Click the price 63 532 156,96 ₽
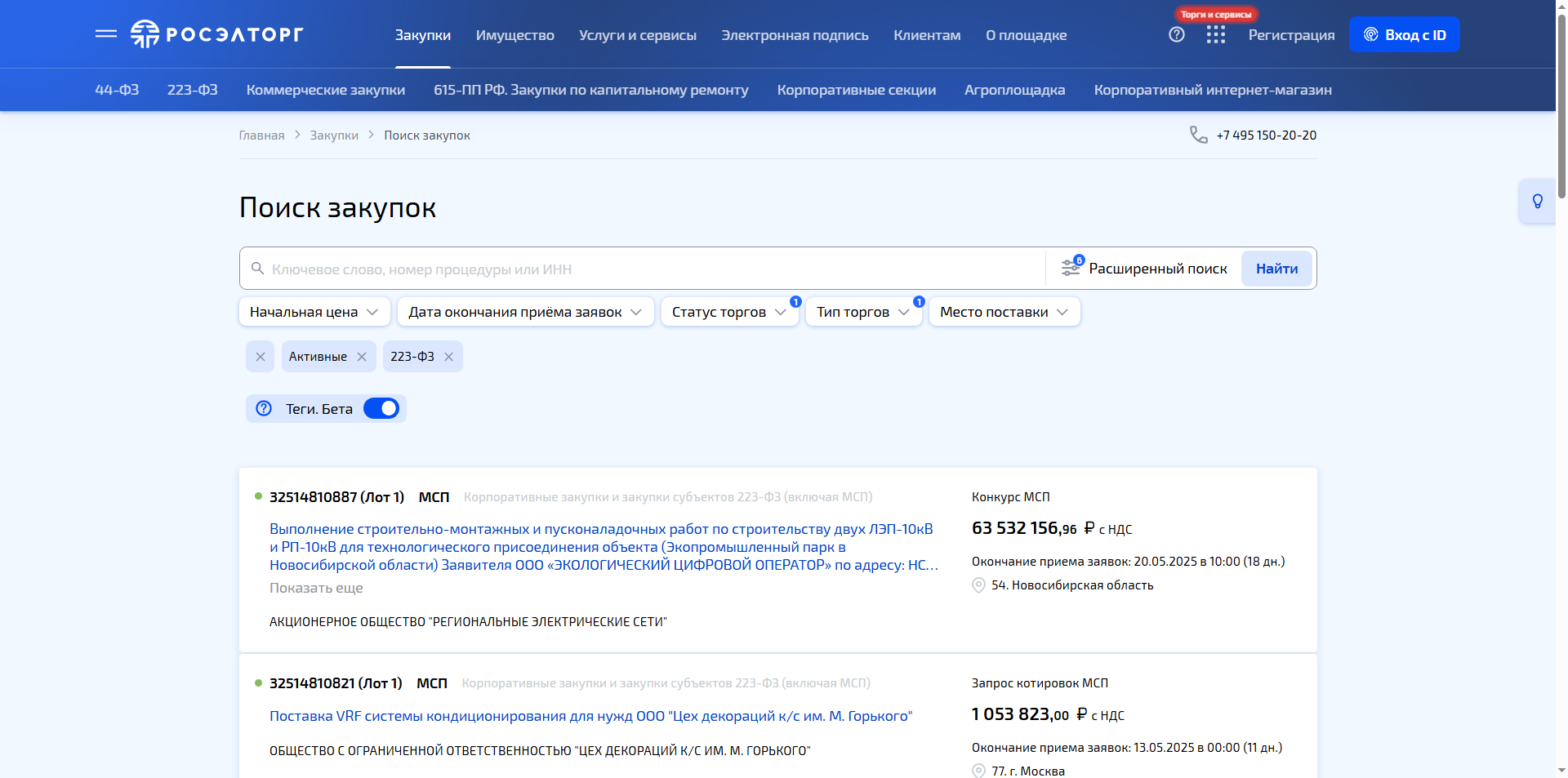Image resolution: width=1568 pixels, height=778 pixels. (1033, 528)
